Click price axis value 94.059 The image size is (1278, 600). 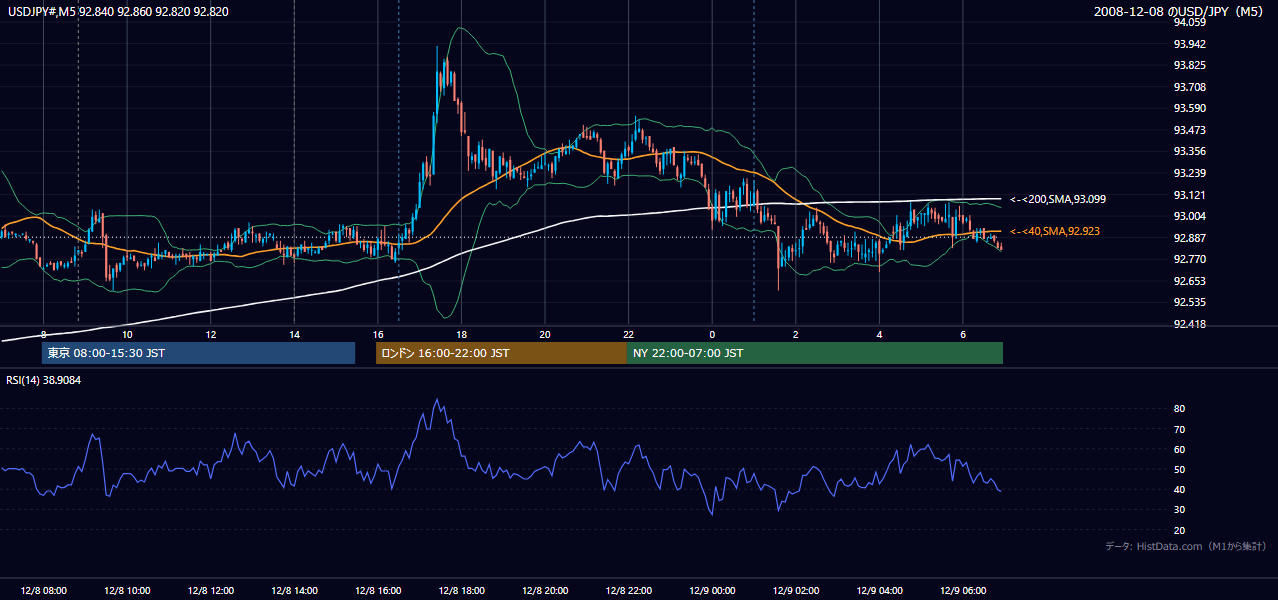pos(1190,22)
